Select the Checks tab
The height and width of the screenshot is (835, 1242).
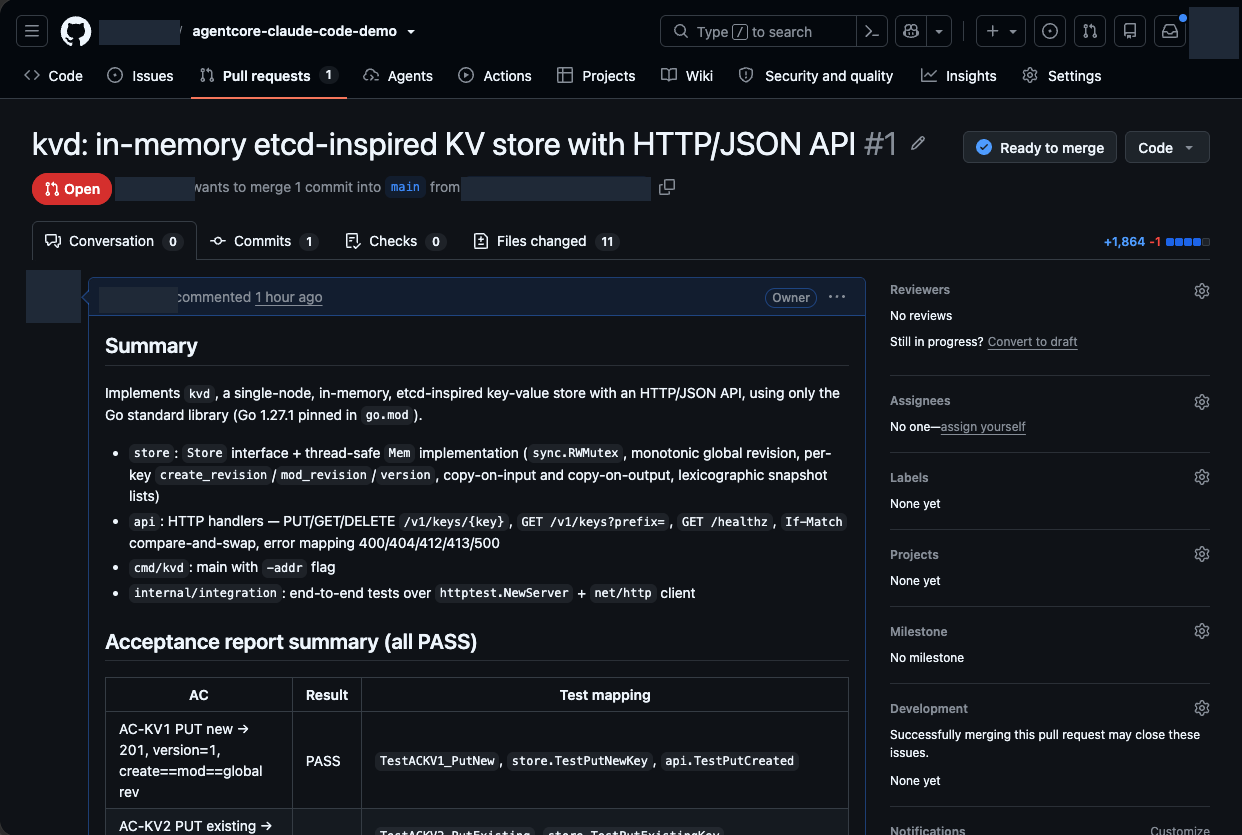click(395, 241)
